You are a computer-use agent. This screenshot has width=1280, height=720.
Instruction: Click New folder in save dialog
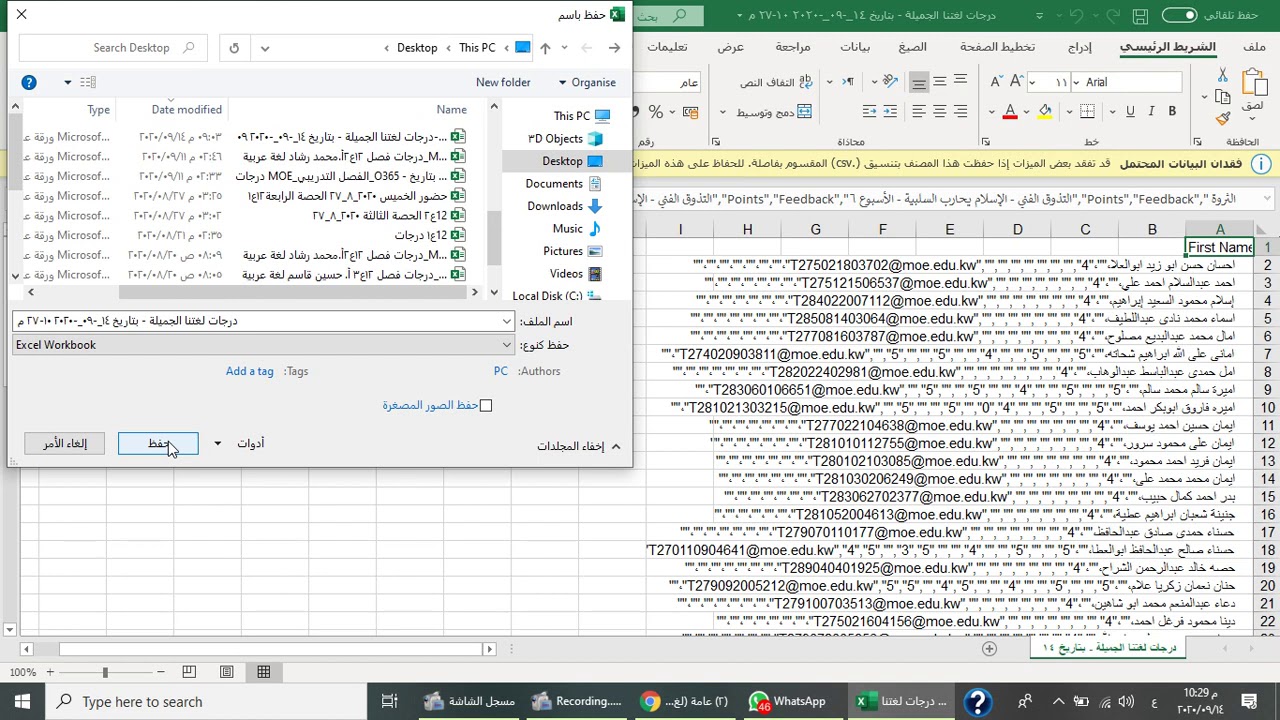tap(503, 82)
